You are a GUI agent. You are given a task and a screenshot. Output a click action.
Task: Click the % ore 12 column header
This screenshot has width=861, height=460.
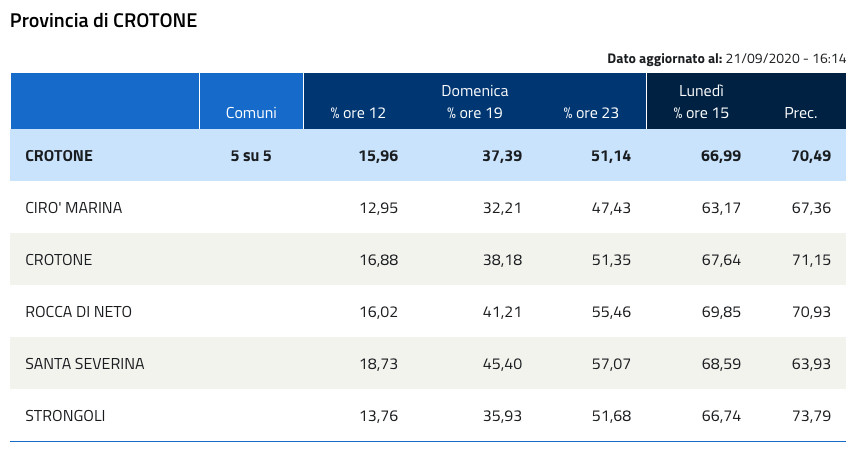point(358,113)
